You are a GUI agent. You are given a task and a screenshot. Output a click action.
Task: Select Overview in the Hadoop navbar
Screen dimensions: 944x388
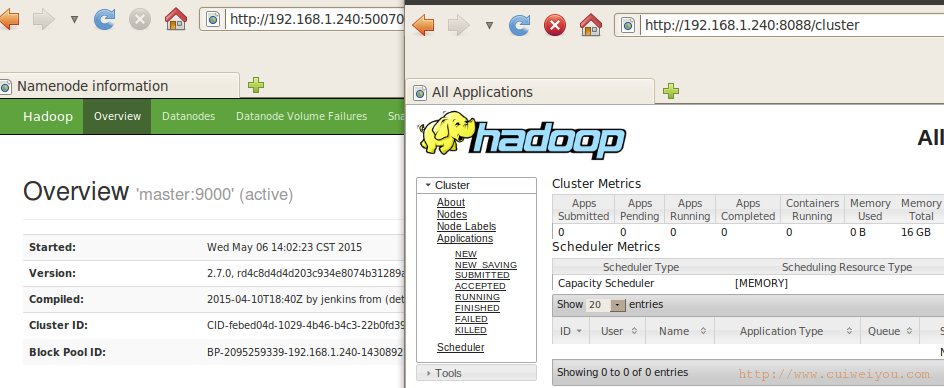(x=117, y=116)
